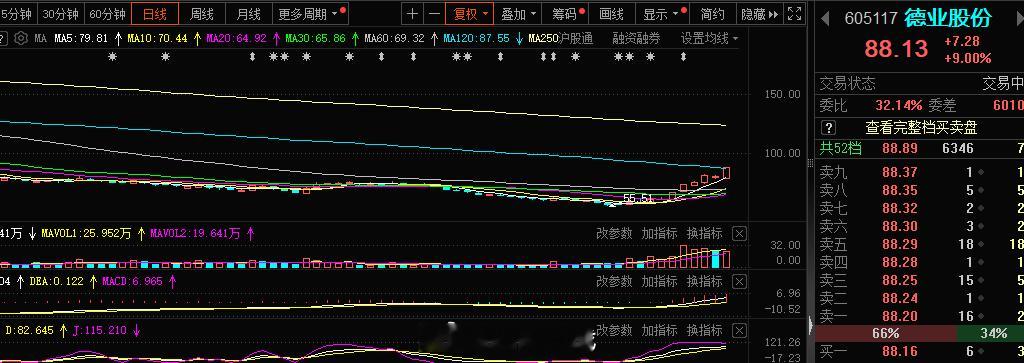
Task: Open 叠加 overlay dropdown
Action: tap(519, 14)
